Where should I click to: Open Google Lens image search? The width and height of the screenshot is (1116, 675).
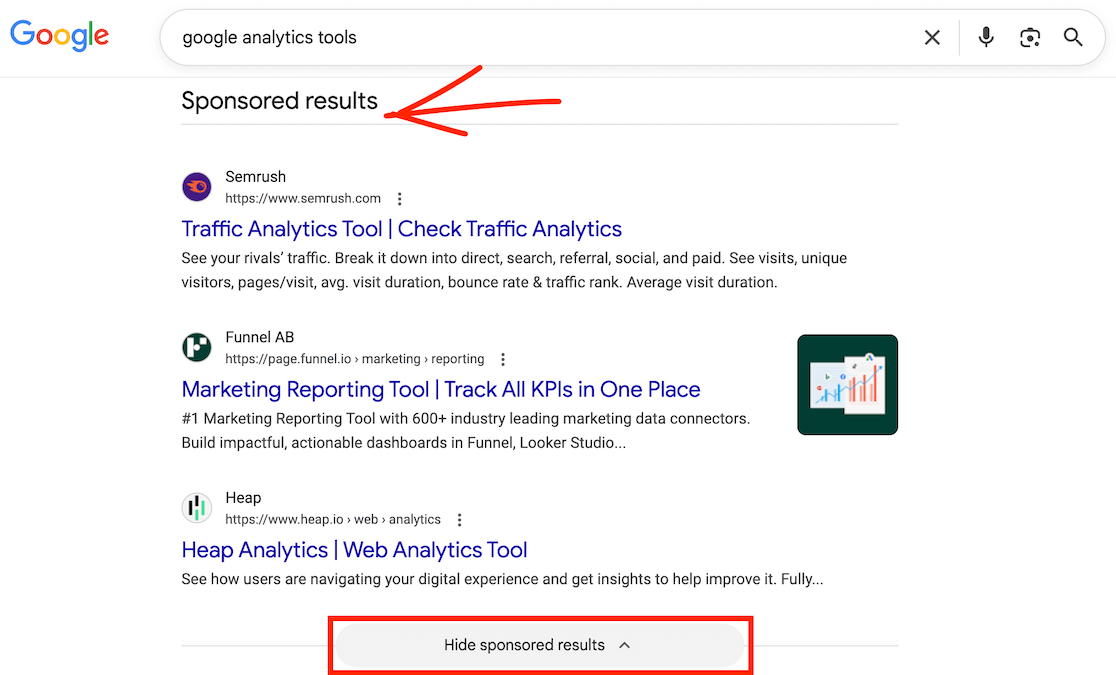coord(1030,36)
